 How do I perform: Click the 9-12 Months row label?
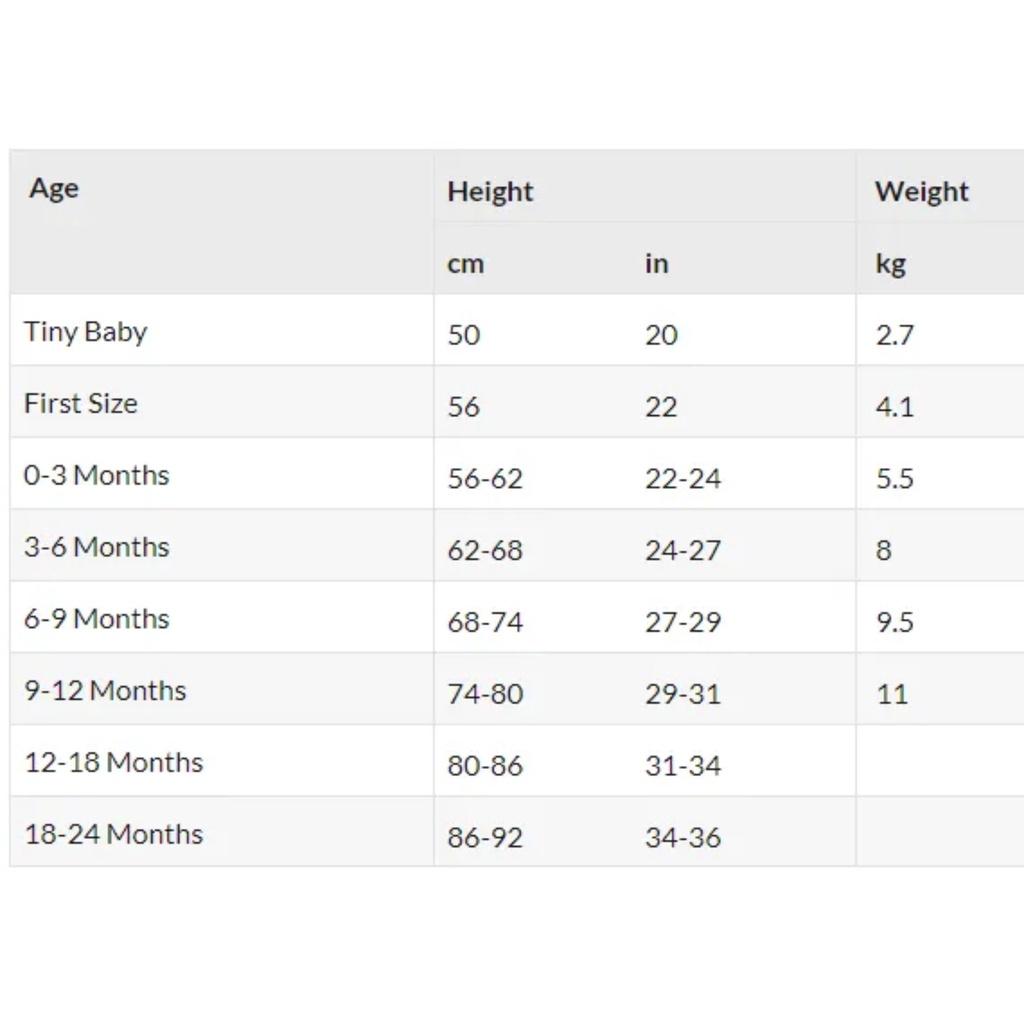tap(105, 691)
